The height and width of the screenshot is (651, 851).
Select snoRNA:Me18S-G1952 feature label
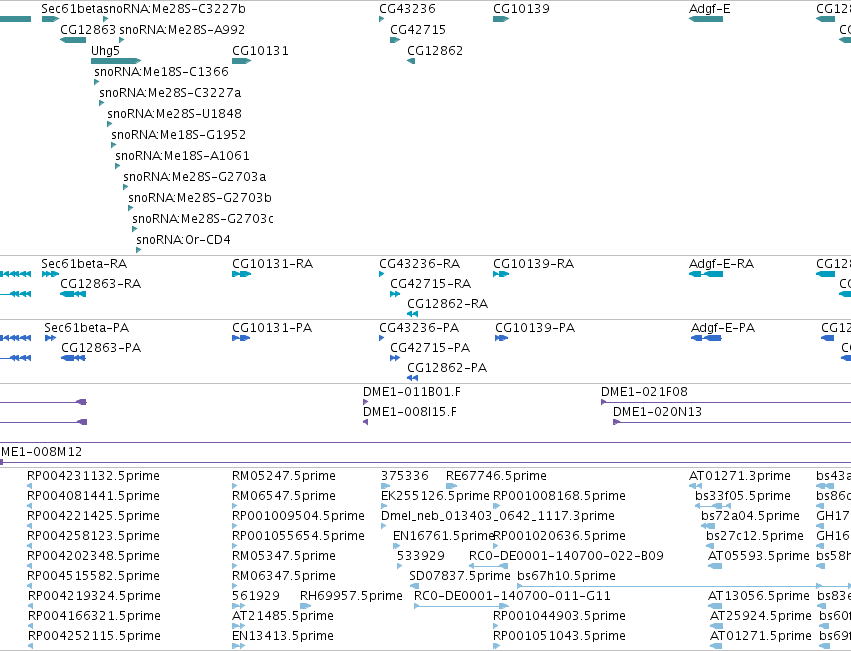[x=179, y=135]
